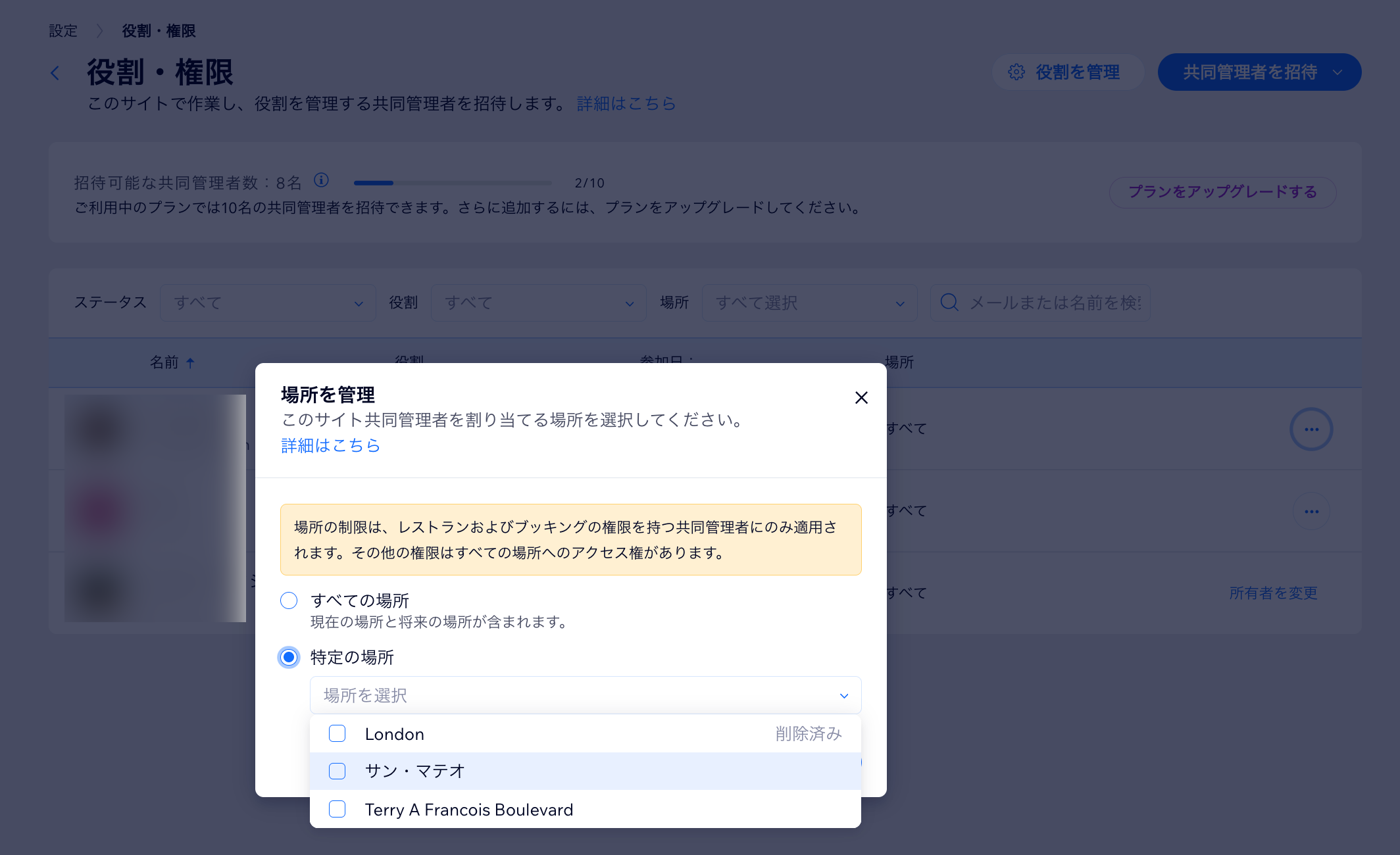Close the 場所を管理 dialog
This screenshot has height=855, width=1400.
[x=861, y=397]
